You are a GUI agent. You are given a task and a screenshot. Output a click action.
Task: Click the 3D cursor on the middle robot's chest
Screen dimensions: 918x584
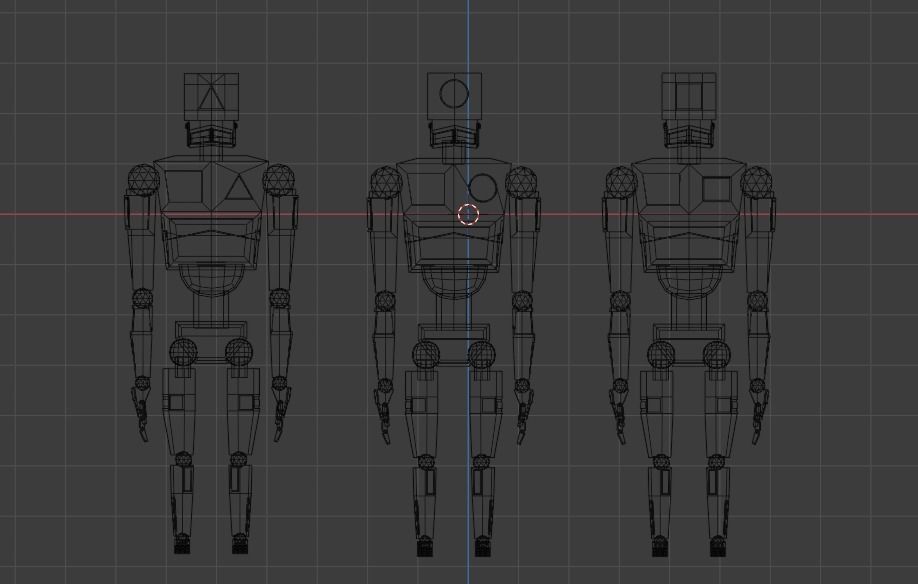(468, 213)
